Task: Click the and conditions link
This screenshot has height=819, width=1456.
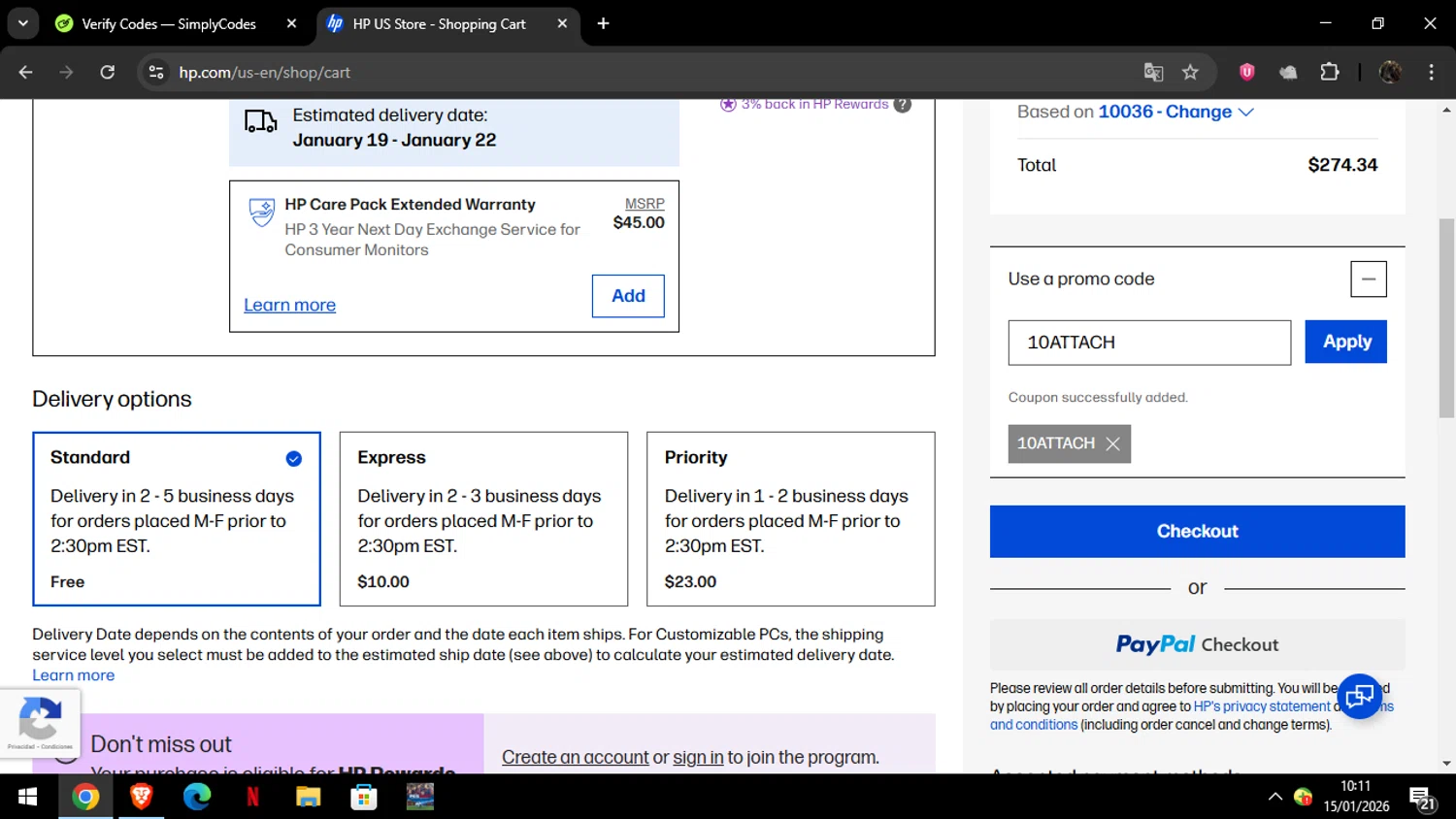Action: (x=1034, y=725)
